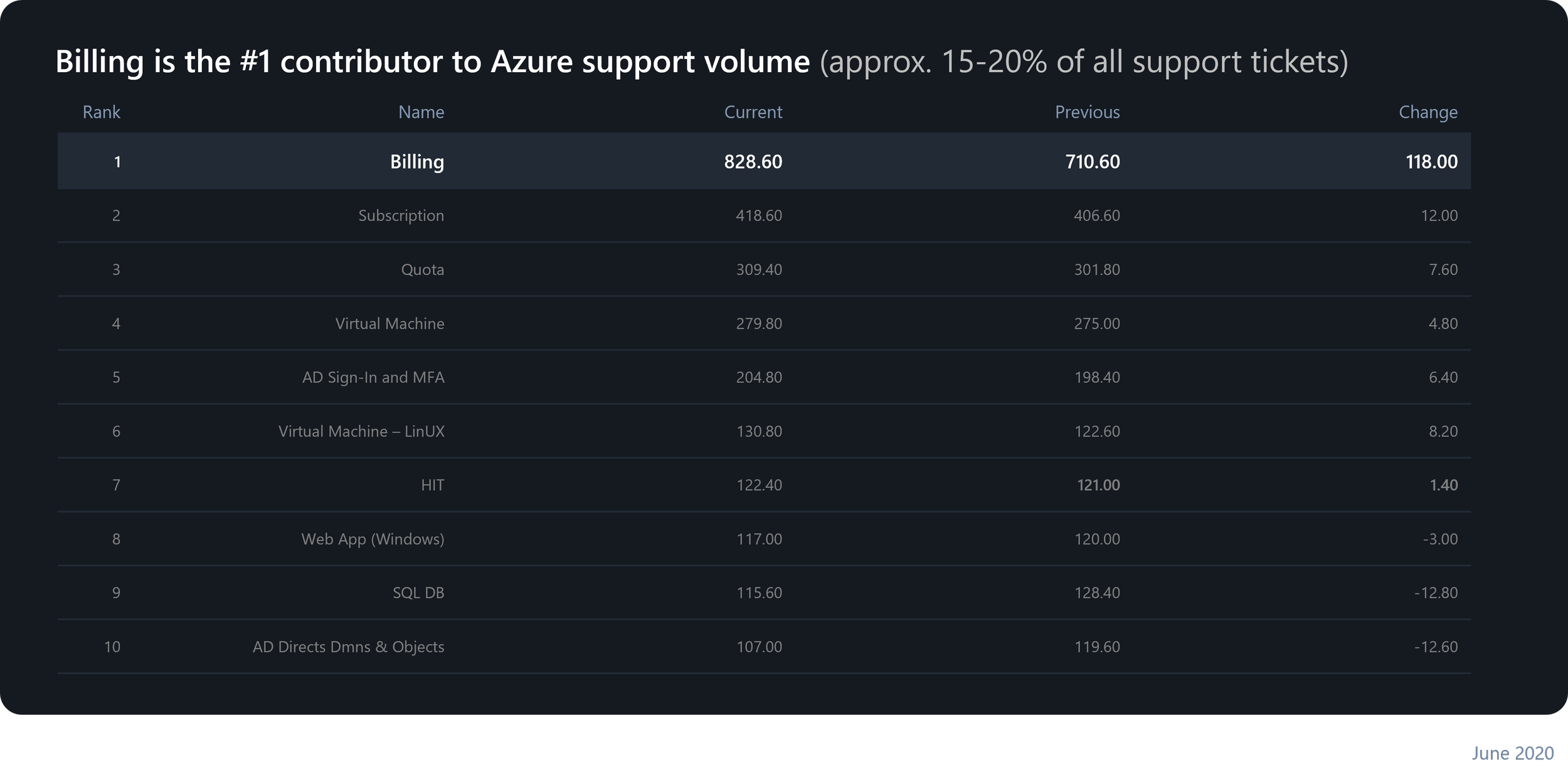Select the AD Sign-In and MFA row
1568x775 pixels.
[x=373, y=378]
